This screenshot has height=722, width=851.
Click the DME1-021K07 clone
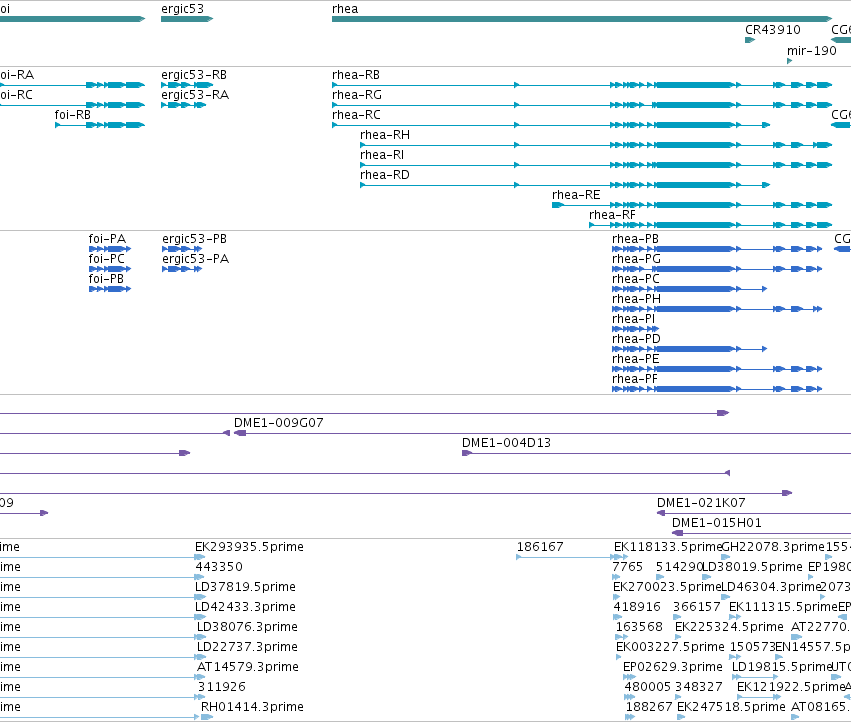point(754,513)
